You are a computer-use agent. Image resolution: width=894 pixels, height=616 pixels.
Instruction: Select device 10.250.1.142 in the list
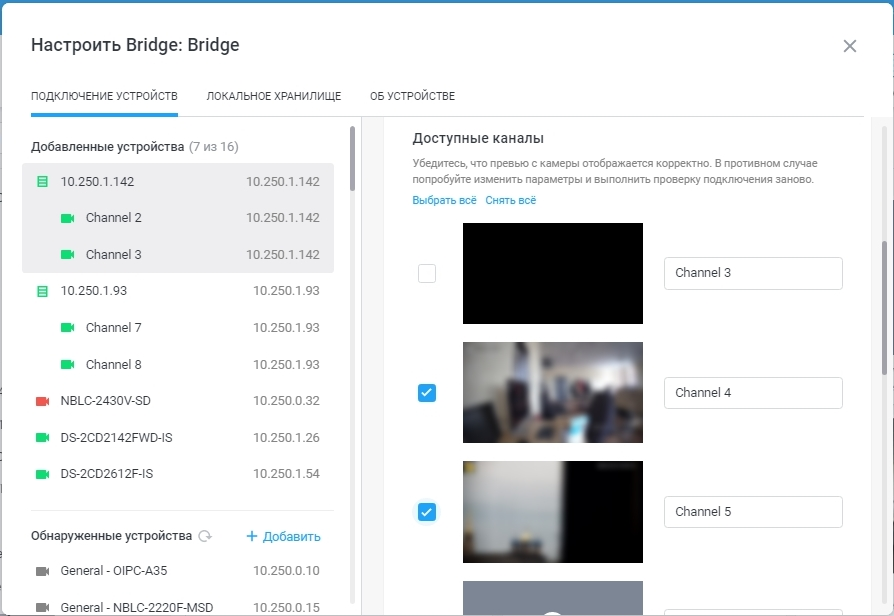coord(178,182)
